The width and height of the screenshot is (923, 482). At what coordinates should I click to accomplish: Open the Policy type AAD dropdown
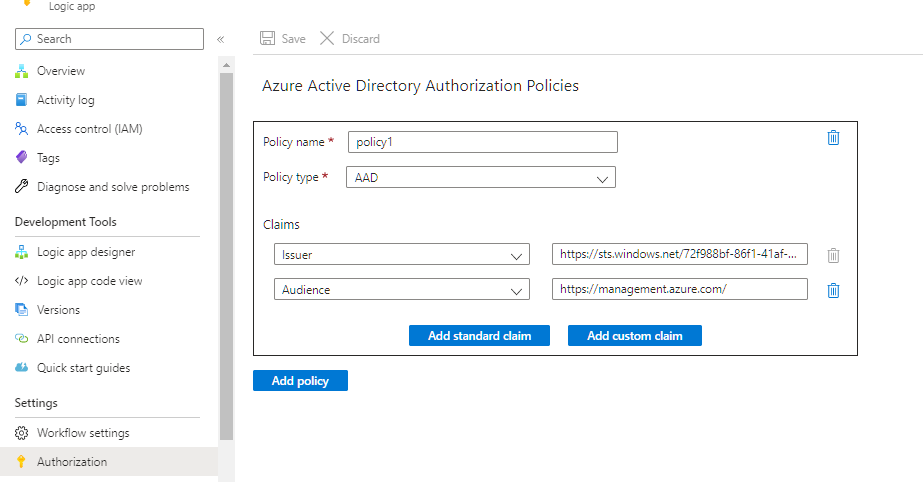480,178
